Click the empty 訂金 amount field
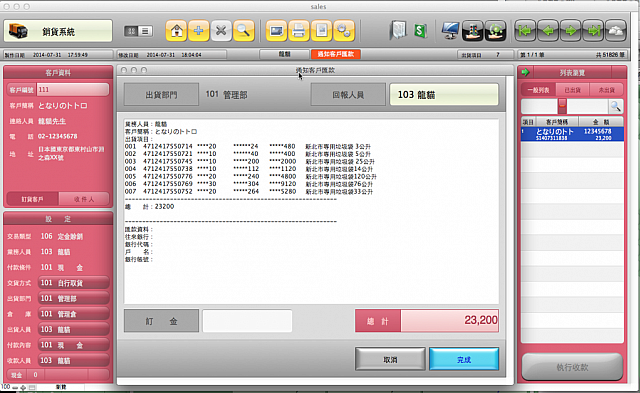The height and width of the screenshot is (393, 640). tap(247, 321)
